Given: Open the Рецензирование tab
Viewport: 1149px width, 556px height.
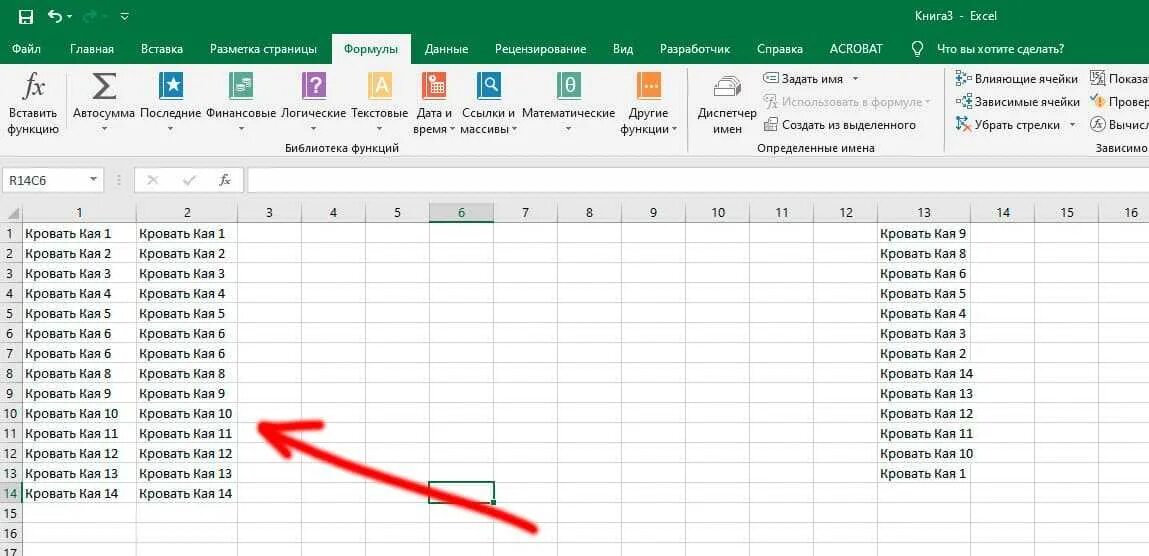Looking at the screenshot, I should (540, 49).
